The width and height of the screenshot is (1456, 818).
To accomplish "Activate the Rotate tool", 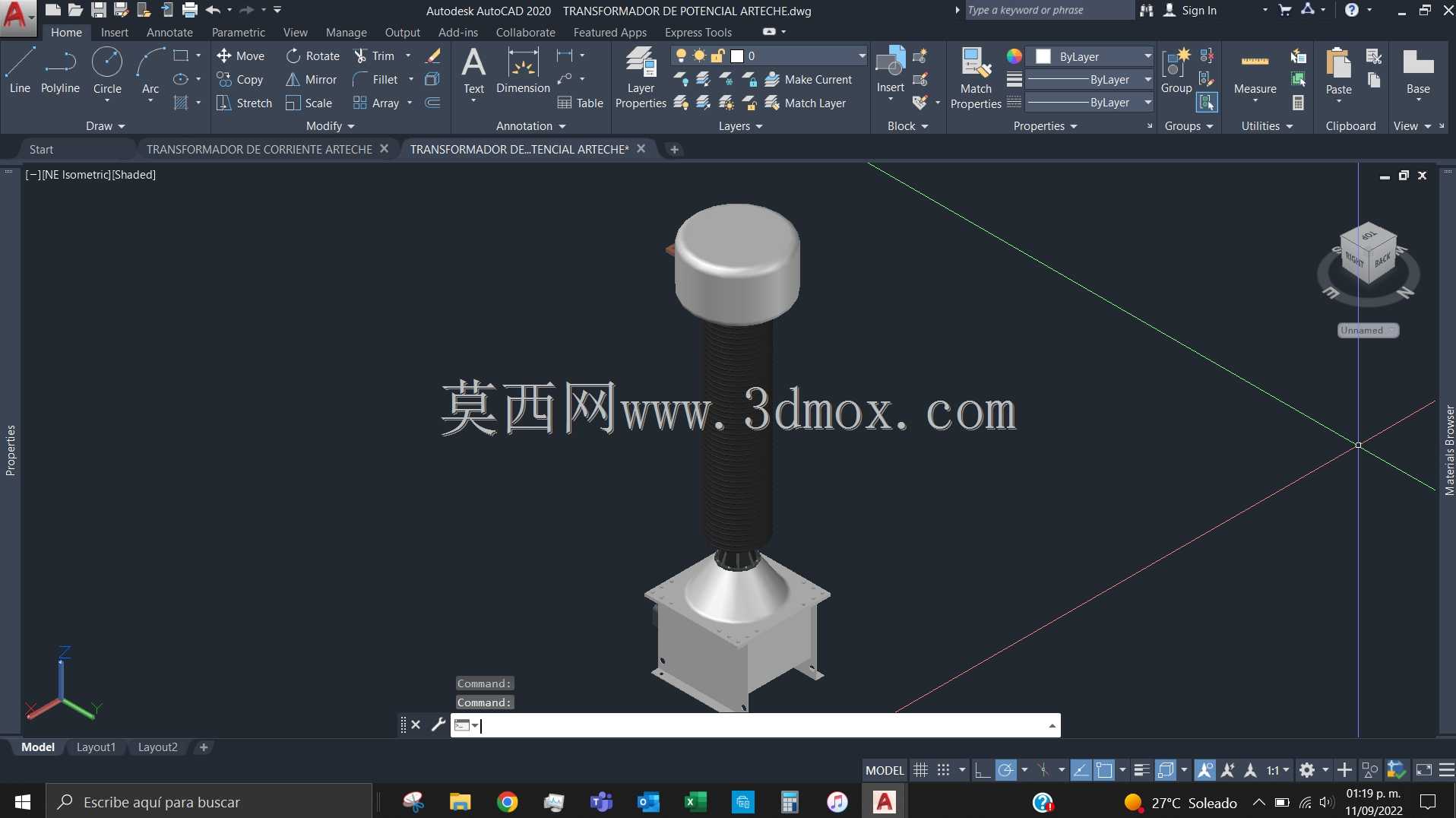I will click(312, 55).
